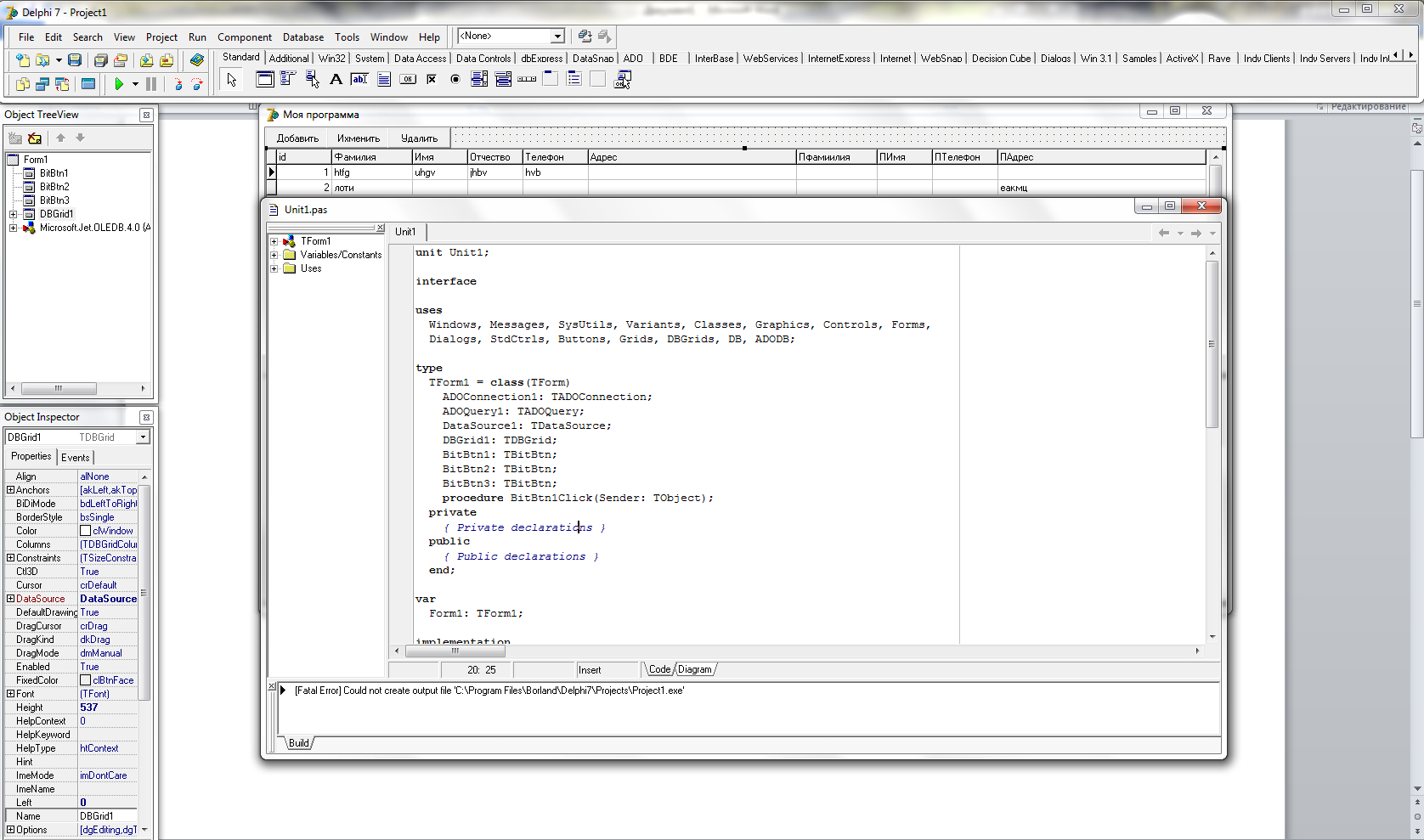1424x840 pixels.
Task: Open the Run button dropdown arrow
Action: click(135, 84)
